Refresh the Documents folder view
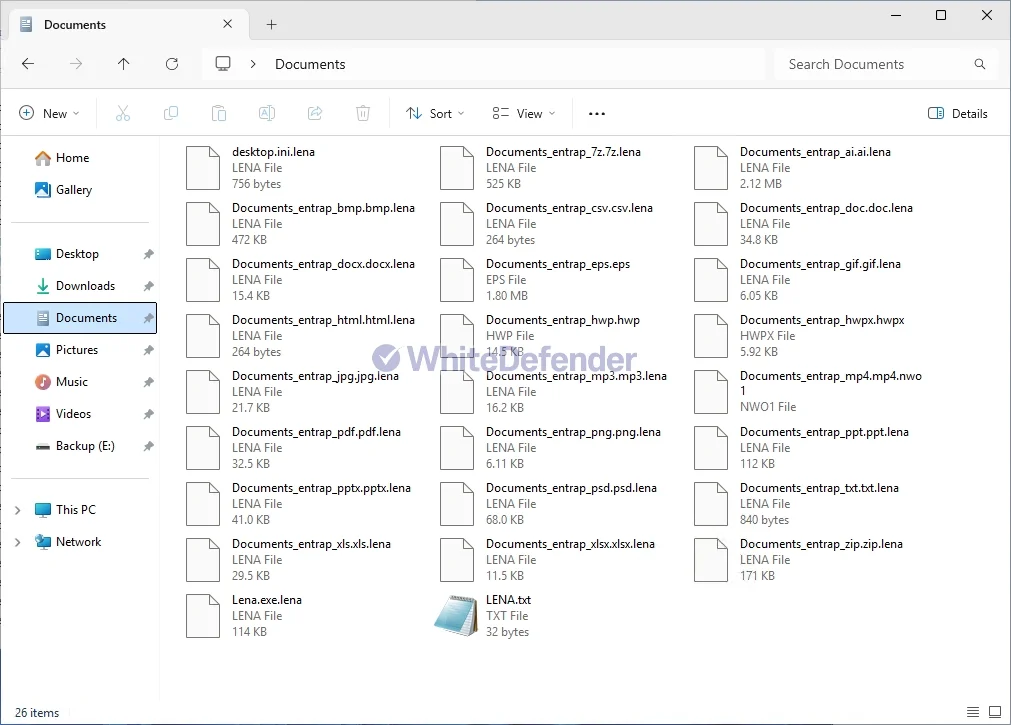Viewport: 1011px width, 725px height. pos(172,64)
